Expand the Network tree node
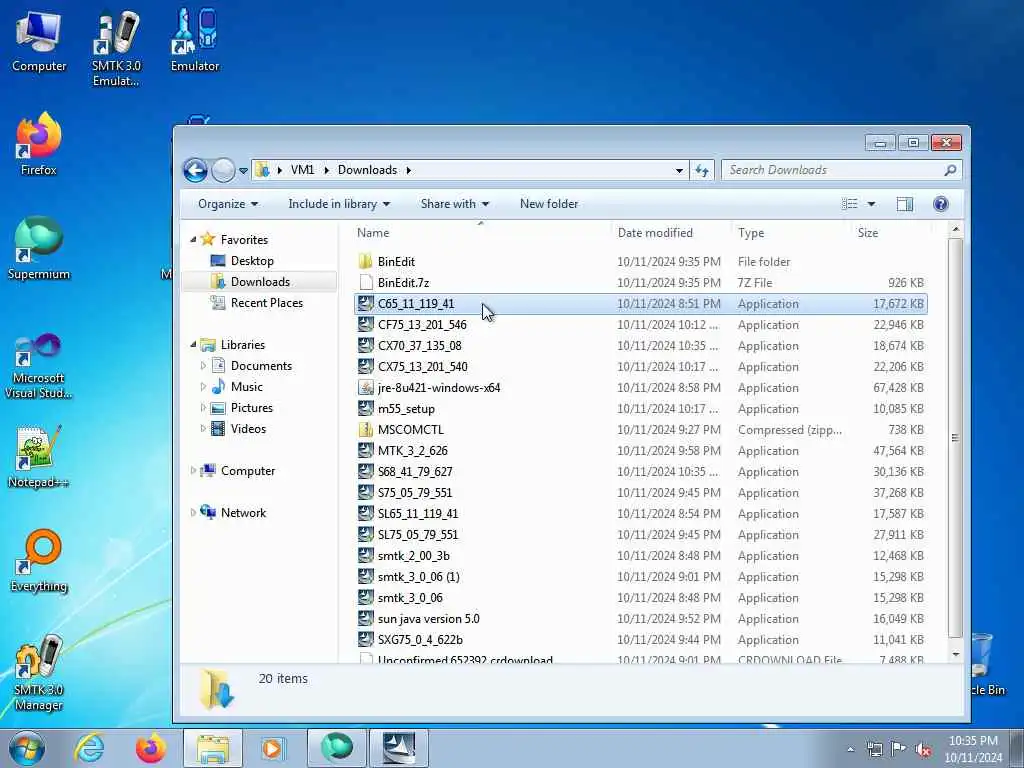The height and width of the screenshot is (768, 1024). click(193, 513)
